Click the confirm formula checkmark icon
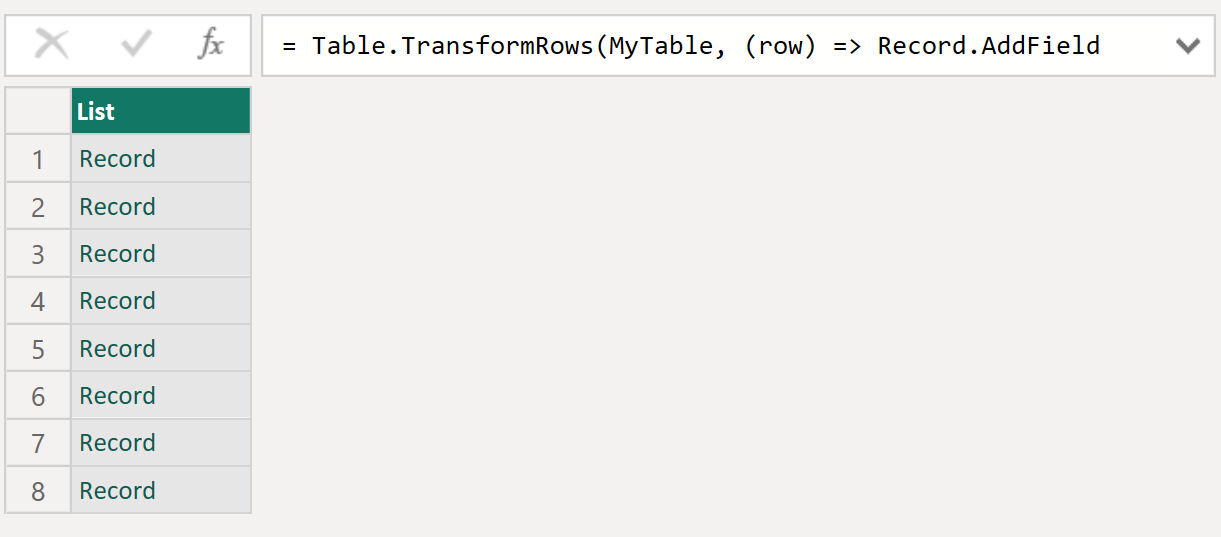The width and height of the screenshot is (1221, 537). (x=135, y=45)
